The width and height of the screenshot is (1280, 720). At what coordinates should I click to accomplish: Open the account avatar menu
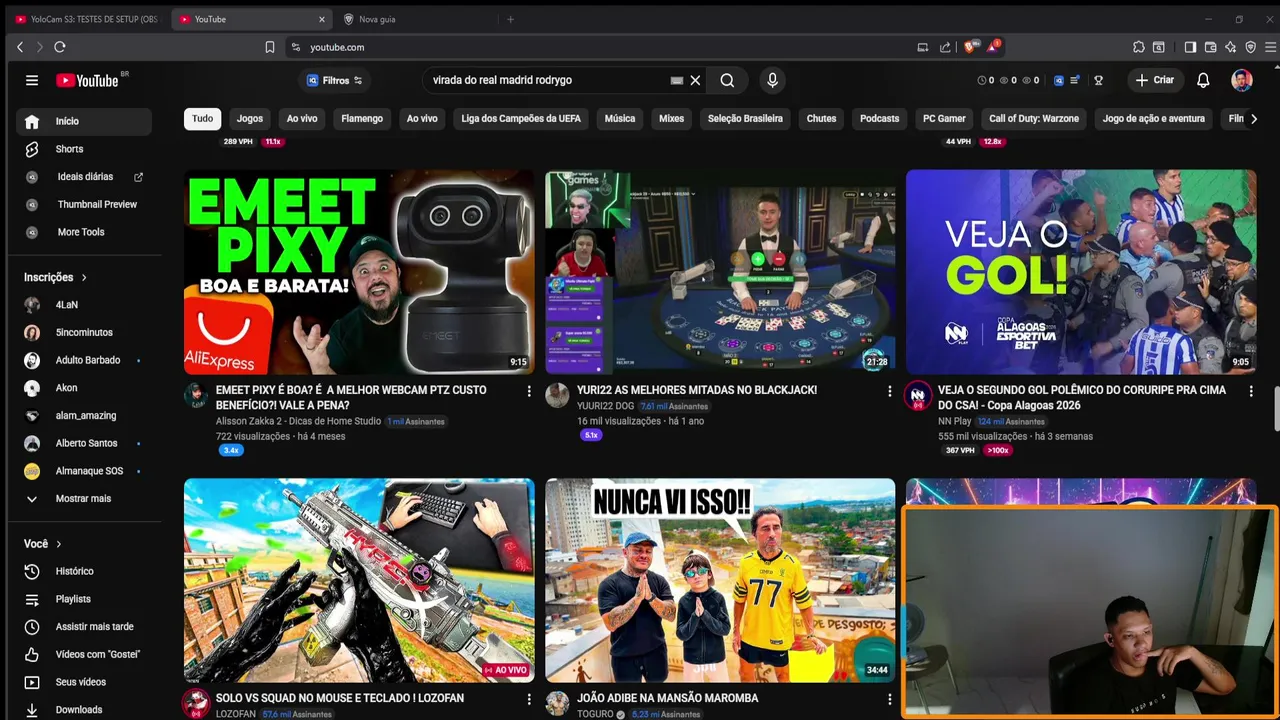(1241, 80)
